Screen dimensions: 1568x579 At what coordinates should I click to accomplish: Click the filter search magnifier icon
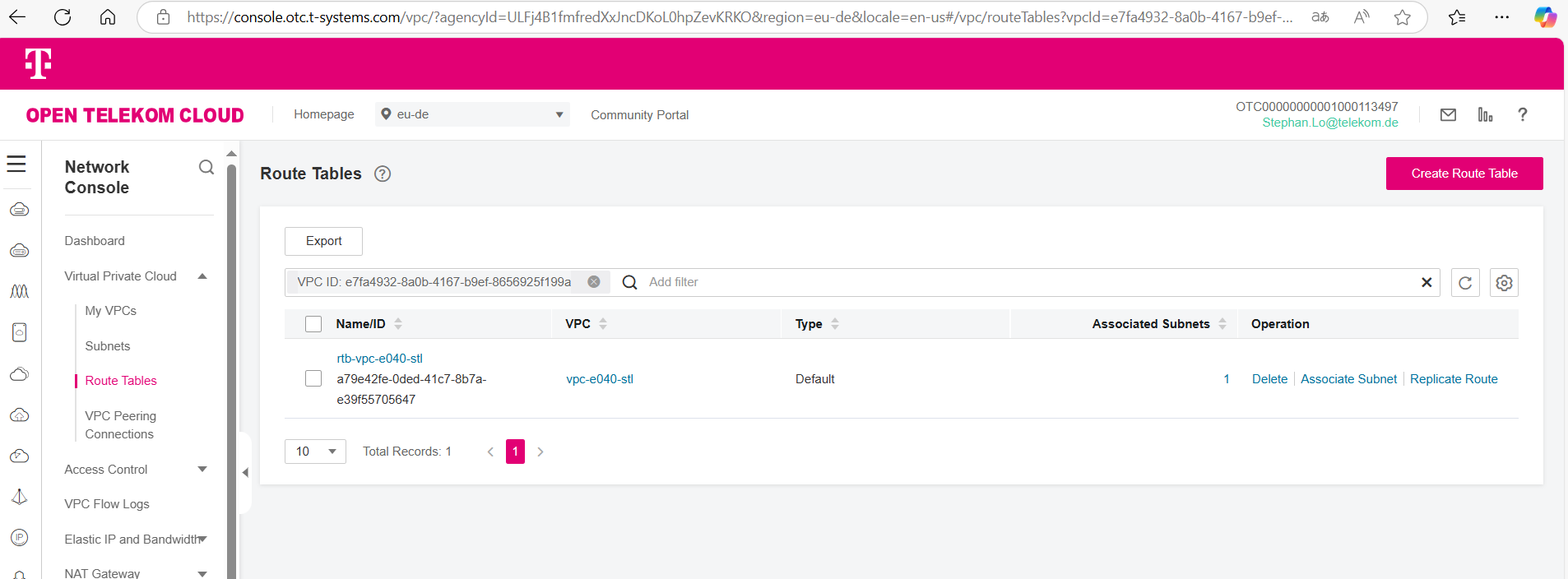(629, 282)
